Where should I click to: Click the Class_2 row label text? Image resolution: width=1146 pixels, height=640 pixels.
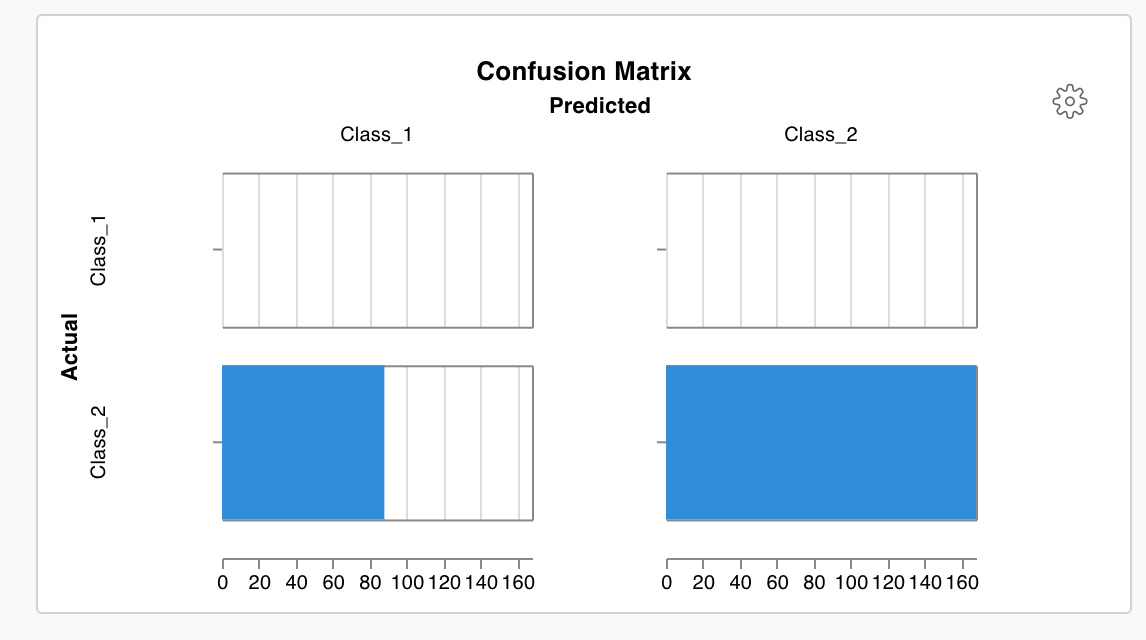pos(97,438)
